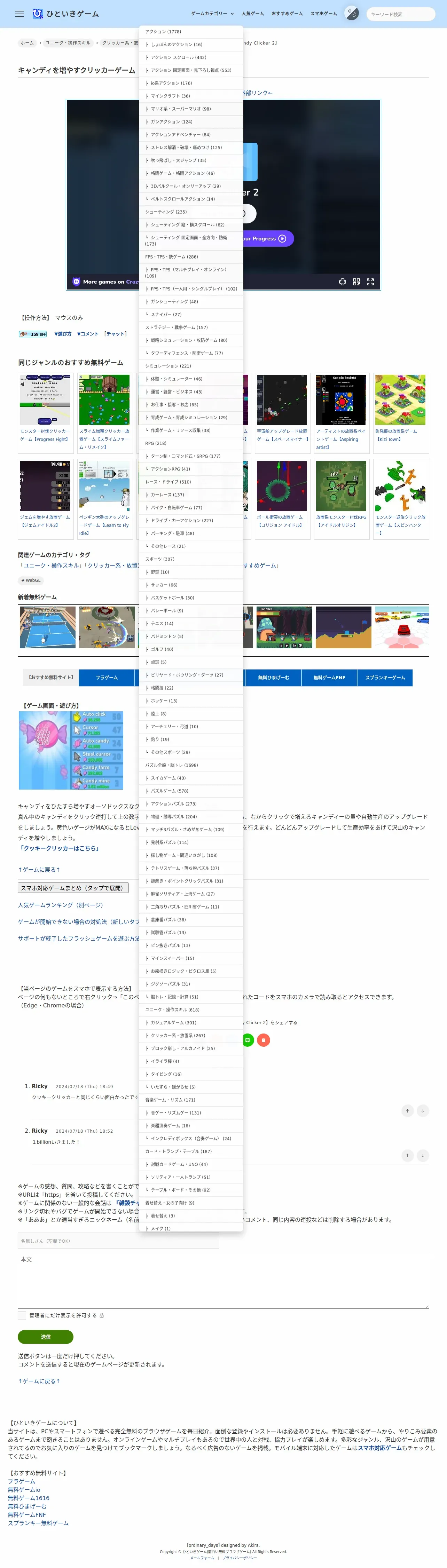Image resolution: width=447 pixels, height=1568 pixels.
Task: Select テニス (14) category
Action: (x=191, y=623)
